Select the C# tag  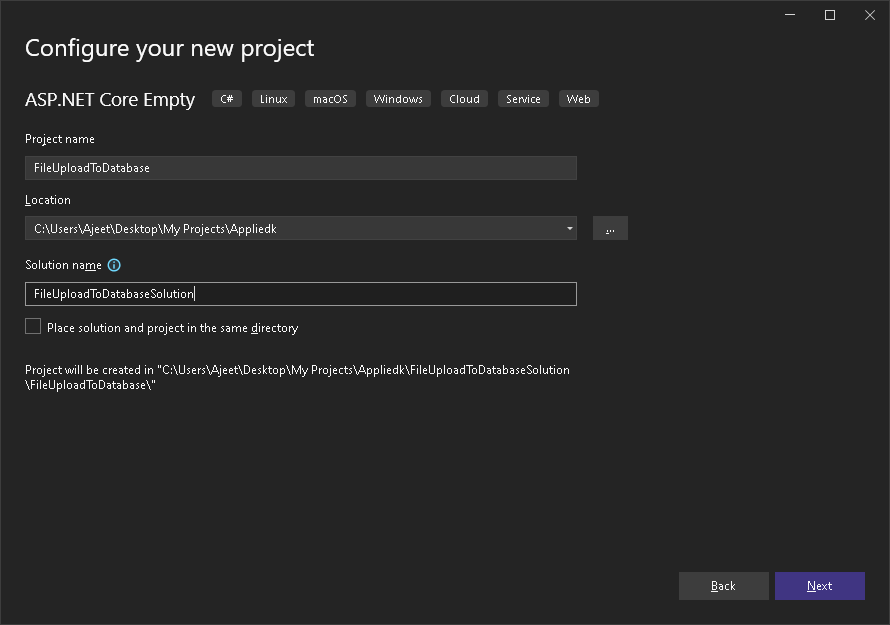click(x=227, y=99)
